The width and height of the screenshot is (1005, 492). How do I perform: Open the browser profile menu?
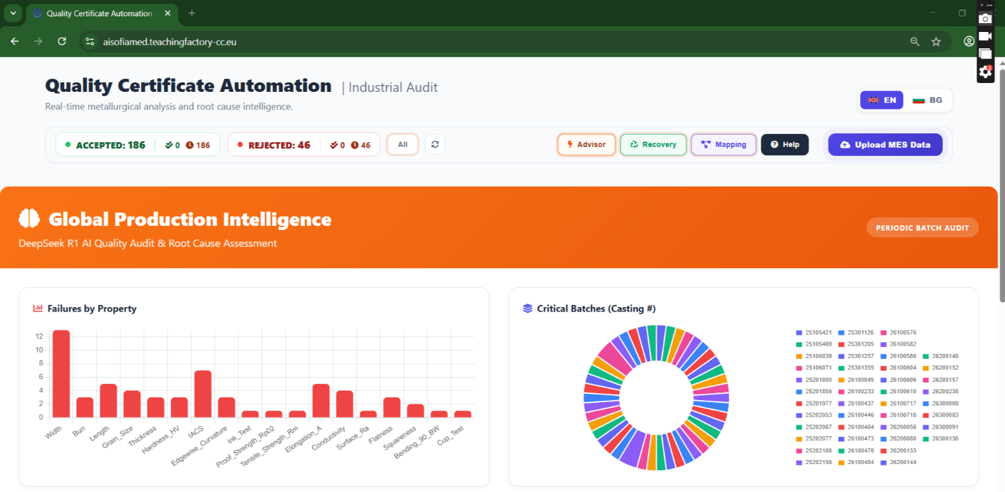[968, 42]
